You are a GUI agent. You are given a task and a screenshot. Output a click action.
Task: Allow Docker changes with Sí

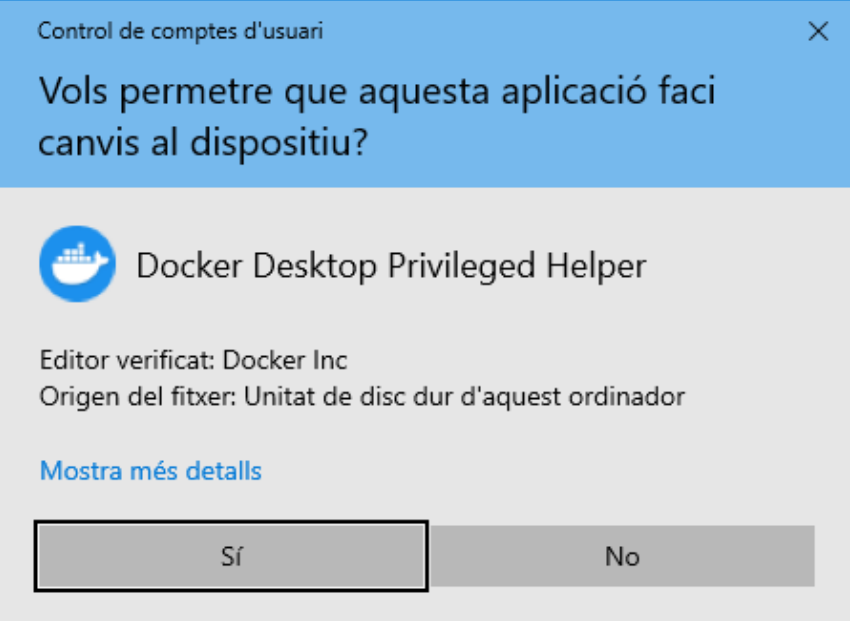coord(231,556)
